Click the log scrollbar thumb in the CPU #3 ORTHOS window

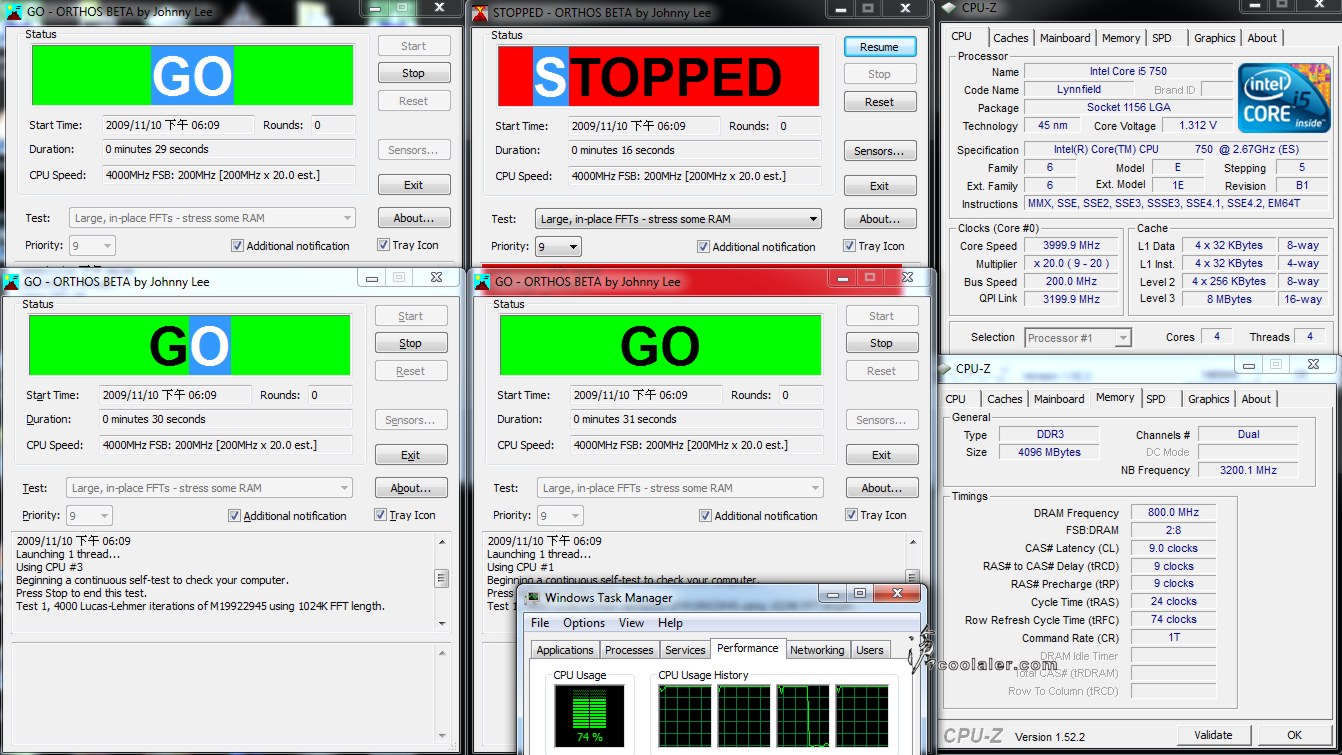(442, 578)
